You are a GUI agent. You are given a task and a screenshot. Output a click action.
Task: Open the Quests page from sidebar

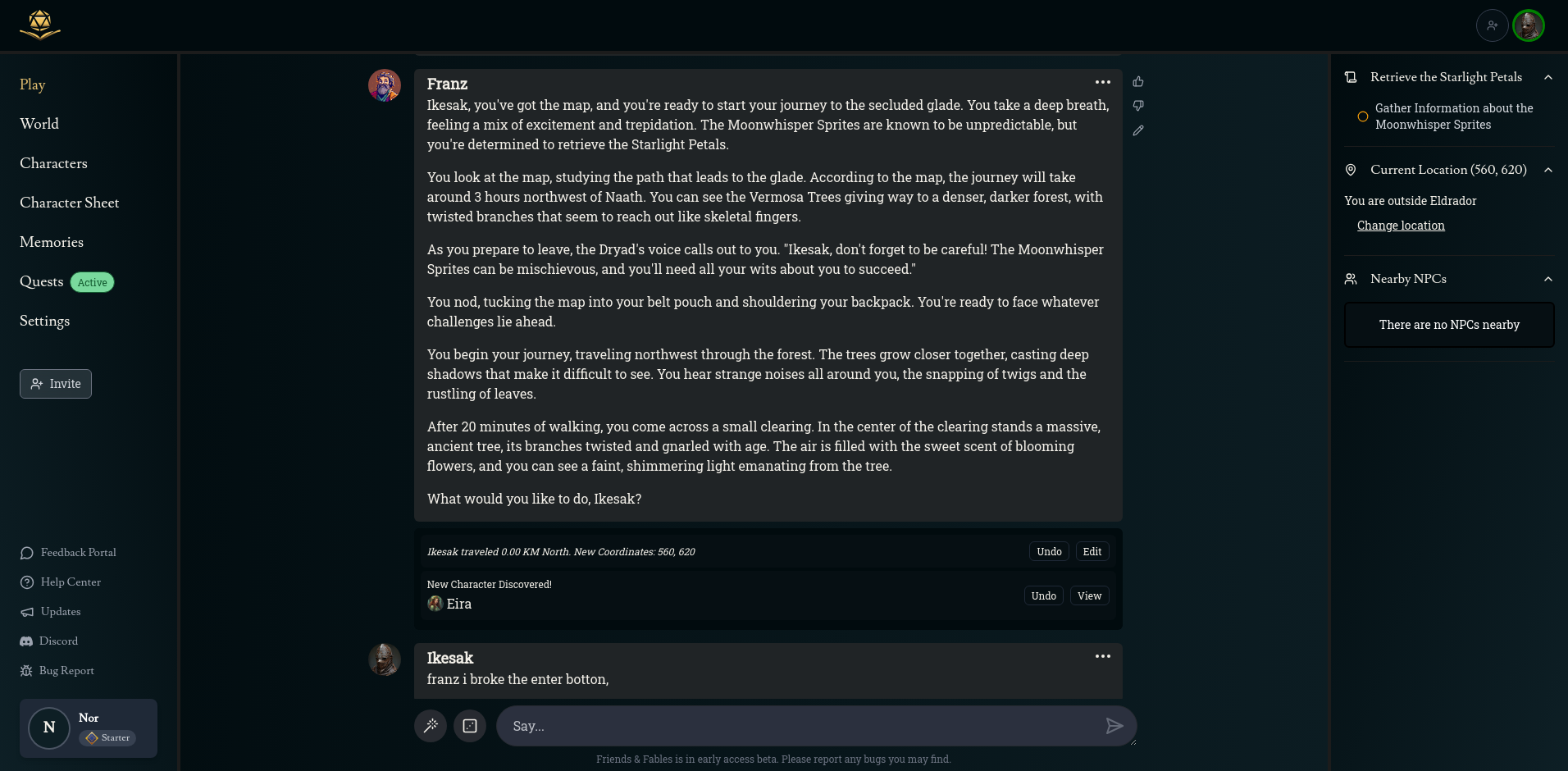point(42,281)
